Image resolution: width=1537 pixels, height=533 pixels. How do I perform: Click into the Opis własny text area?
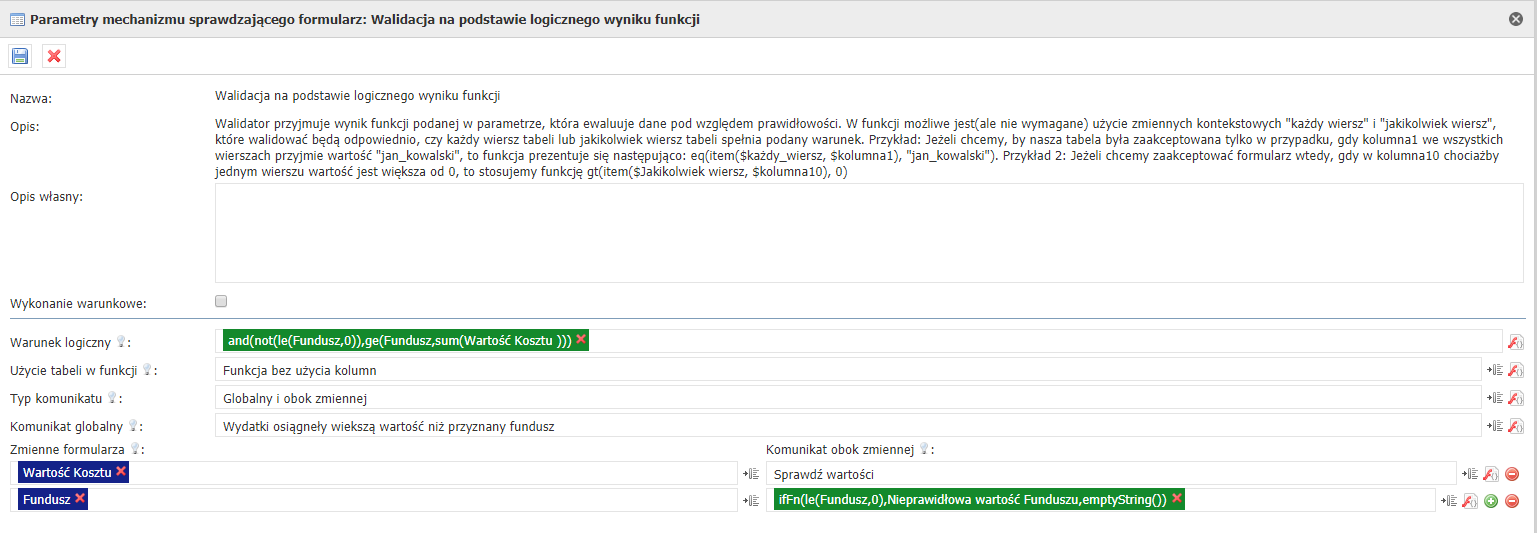(x=858, y=234)
